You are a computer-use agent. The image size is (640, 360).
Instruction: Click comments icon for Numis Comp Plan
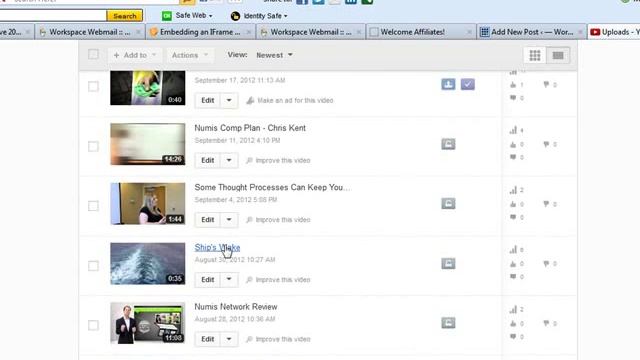pos(513,157)
